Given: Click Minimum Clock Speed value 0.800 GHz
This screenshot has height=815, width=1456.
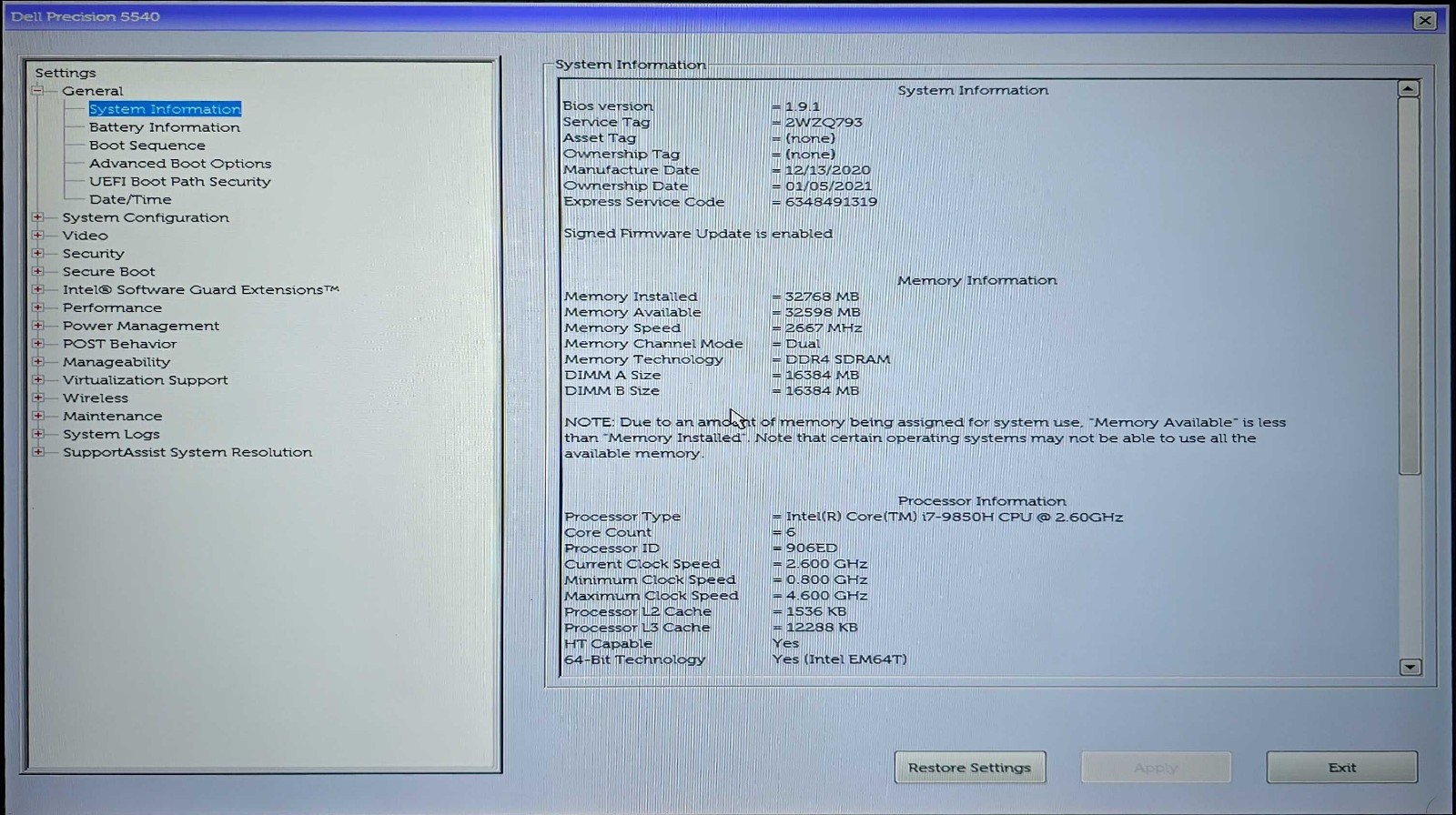Looking at the screenshot, I should pyautogui.click(x=826, y=580).
